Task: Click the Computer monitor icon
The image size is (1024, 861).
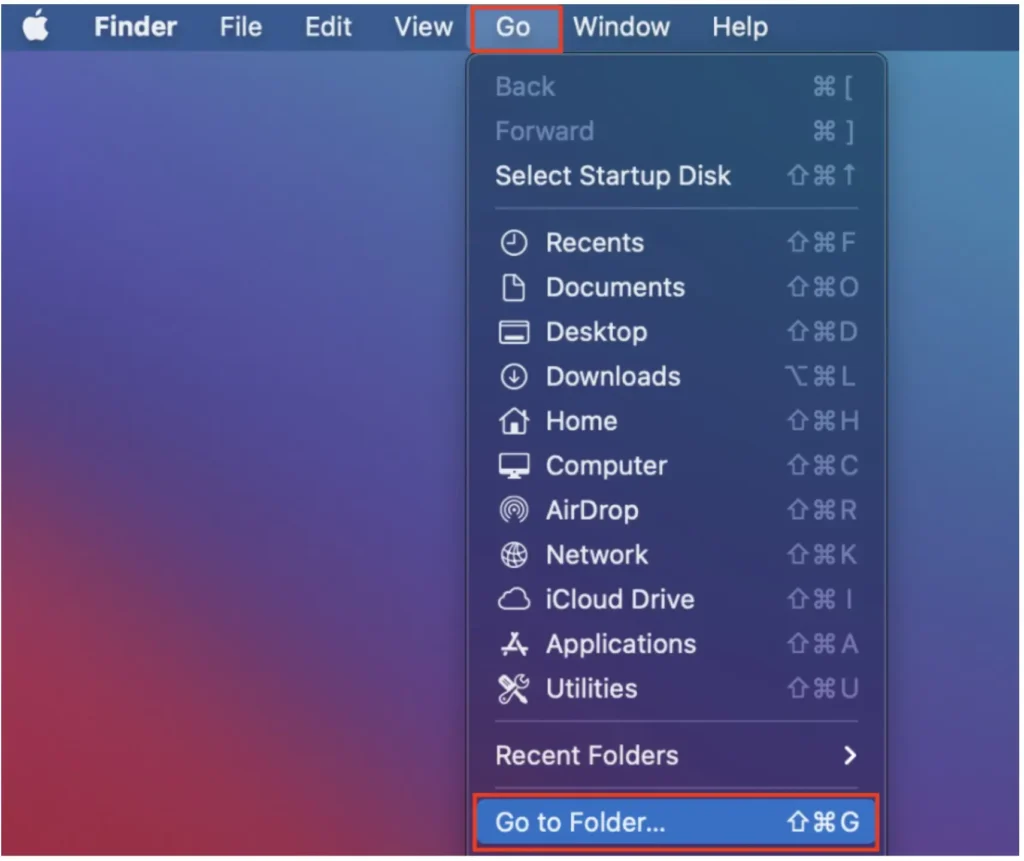Action: 513,466
